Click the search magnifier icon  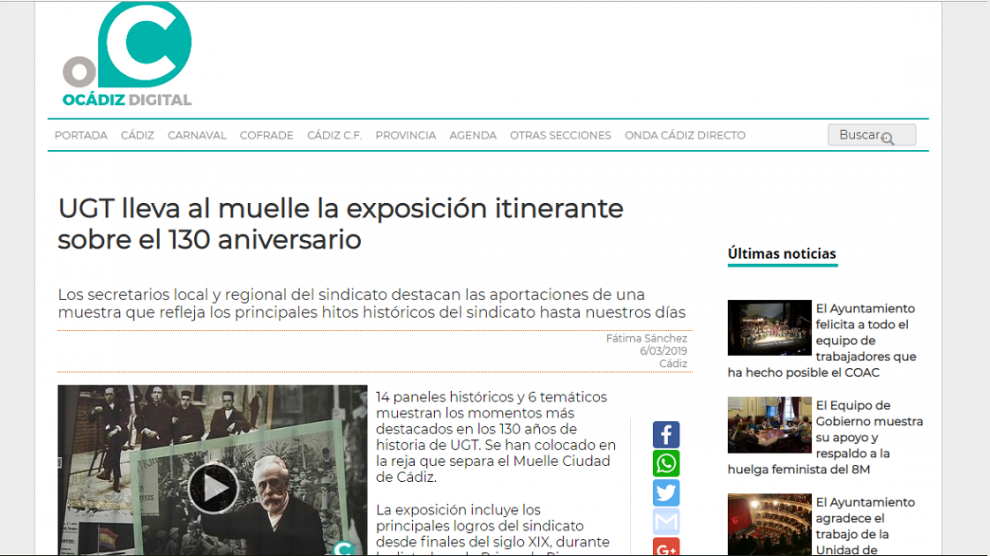click(x=887, y=138)
